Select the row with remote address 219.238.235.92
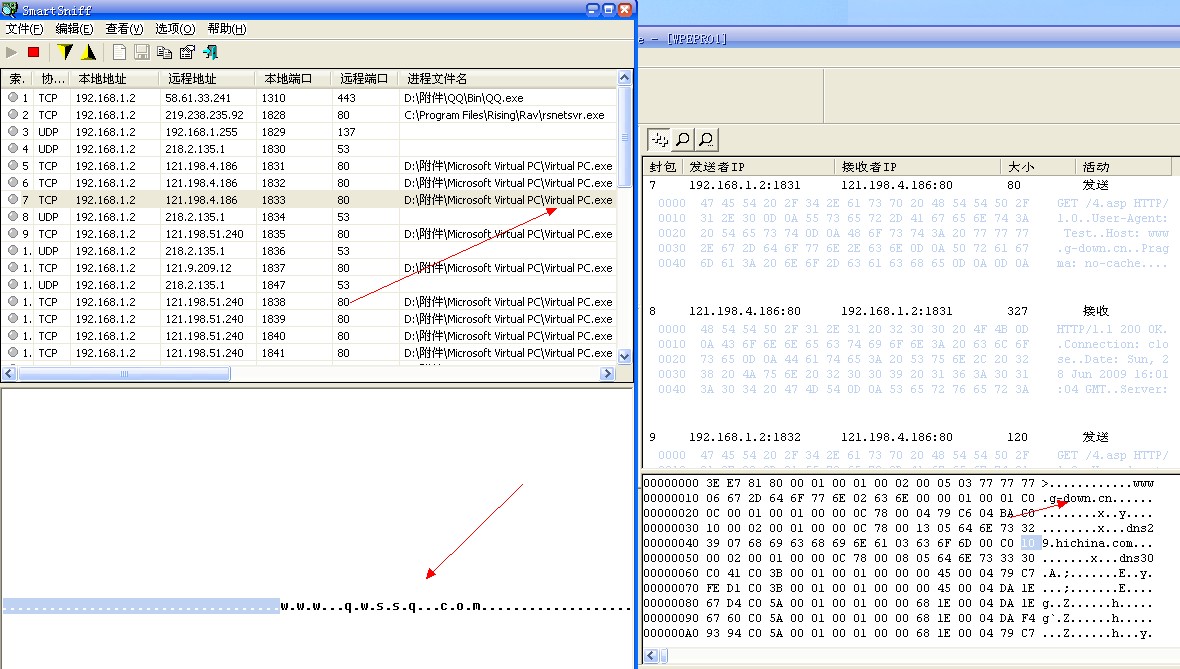This screenshot has height=669, width=1180. [309, 114]
